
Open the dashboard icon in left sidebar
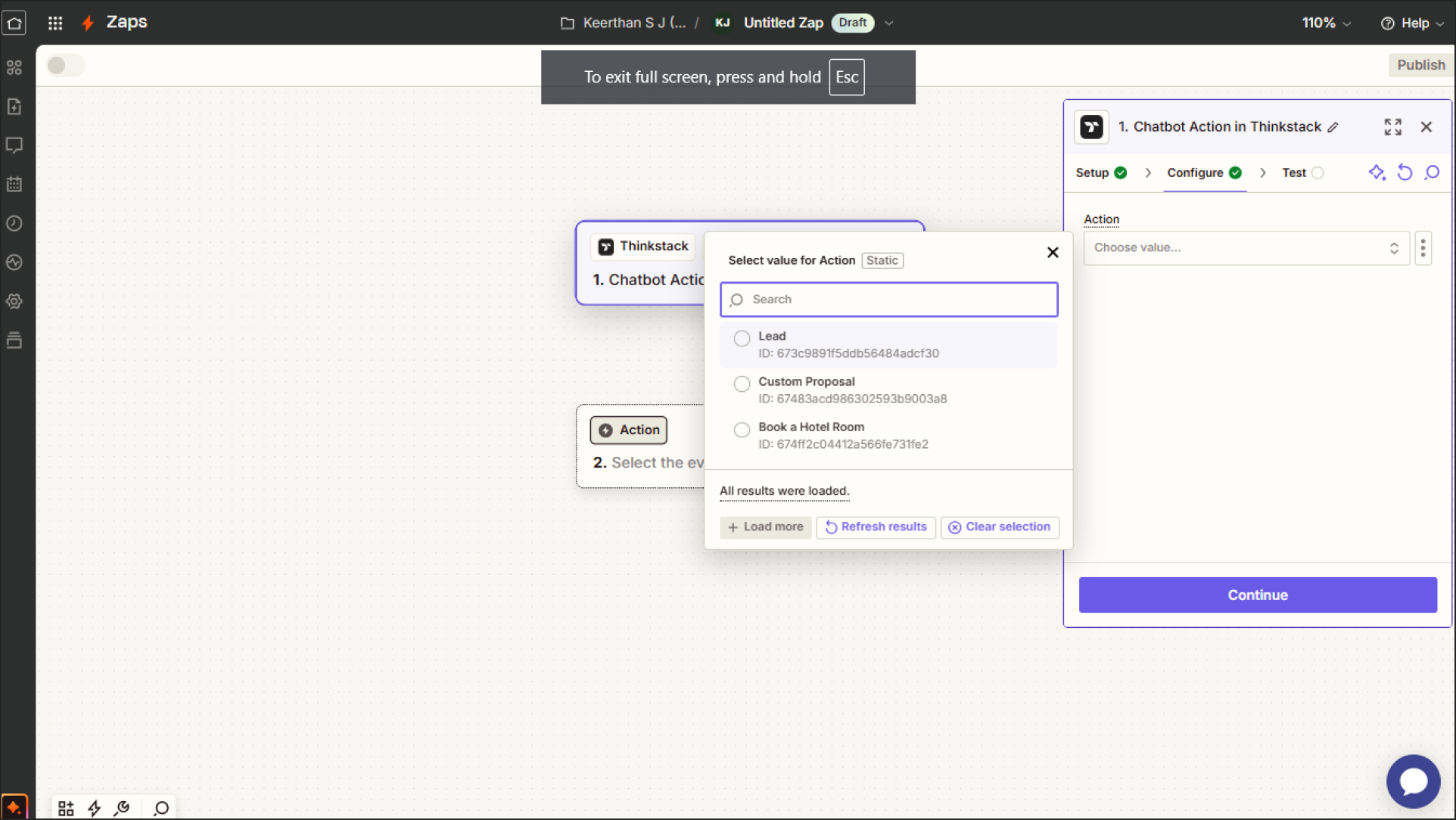click(14, 67)
